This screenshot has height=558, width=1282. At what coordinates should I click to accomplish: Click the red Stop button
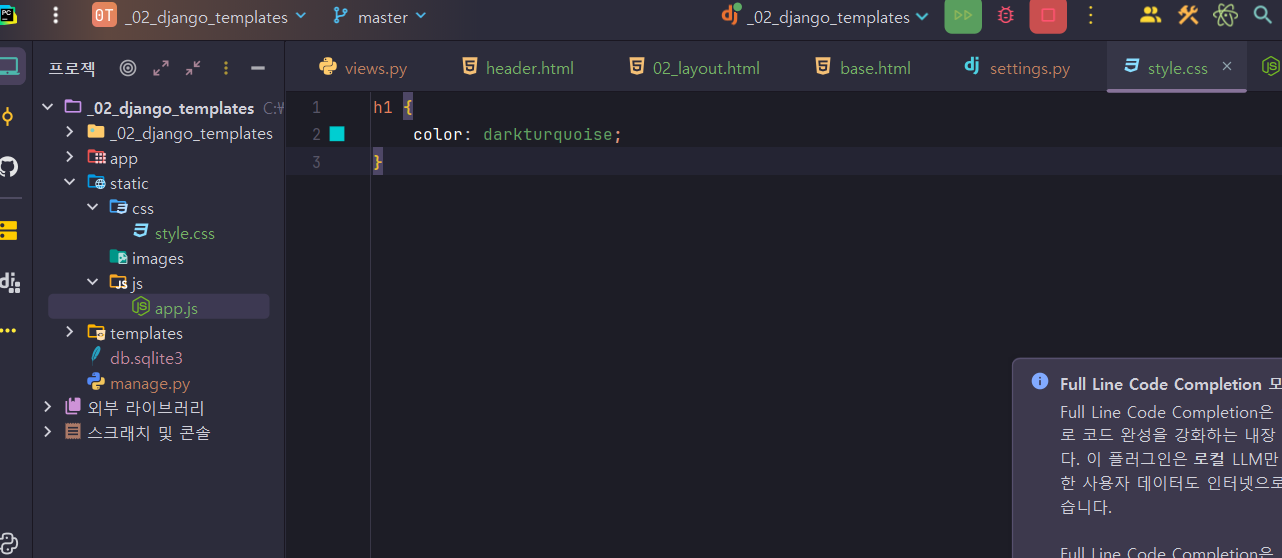pos(1048,16)
